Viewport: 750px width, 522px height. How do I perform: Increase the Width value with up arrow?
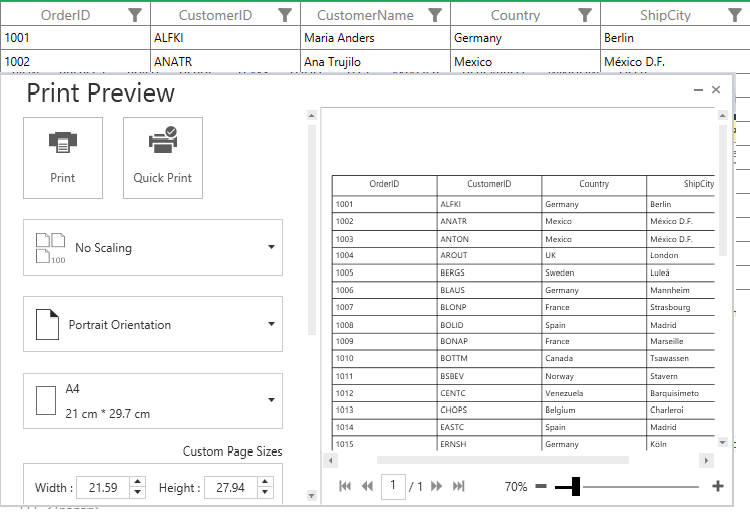click(138, 482)
